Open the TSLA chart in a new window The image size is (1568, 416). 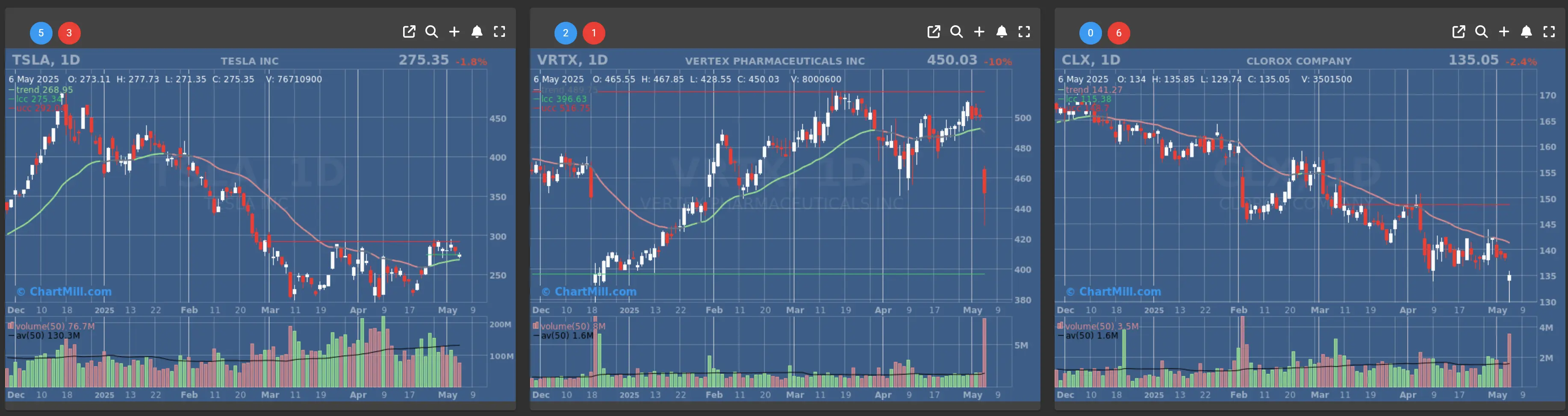409,32
